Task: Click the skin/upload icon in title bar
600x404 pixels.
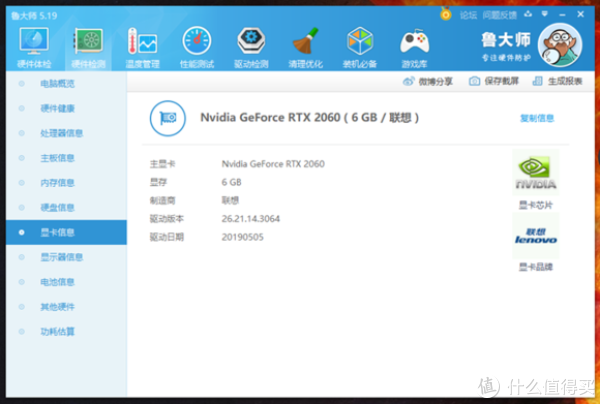Action: point(528,14)
